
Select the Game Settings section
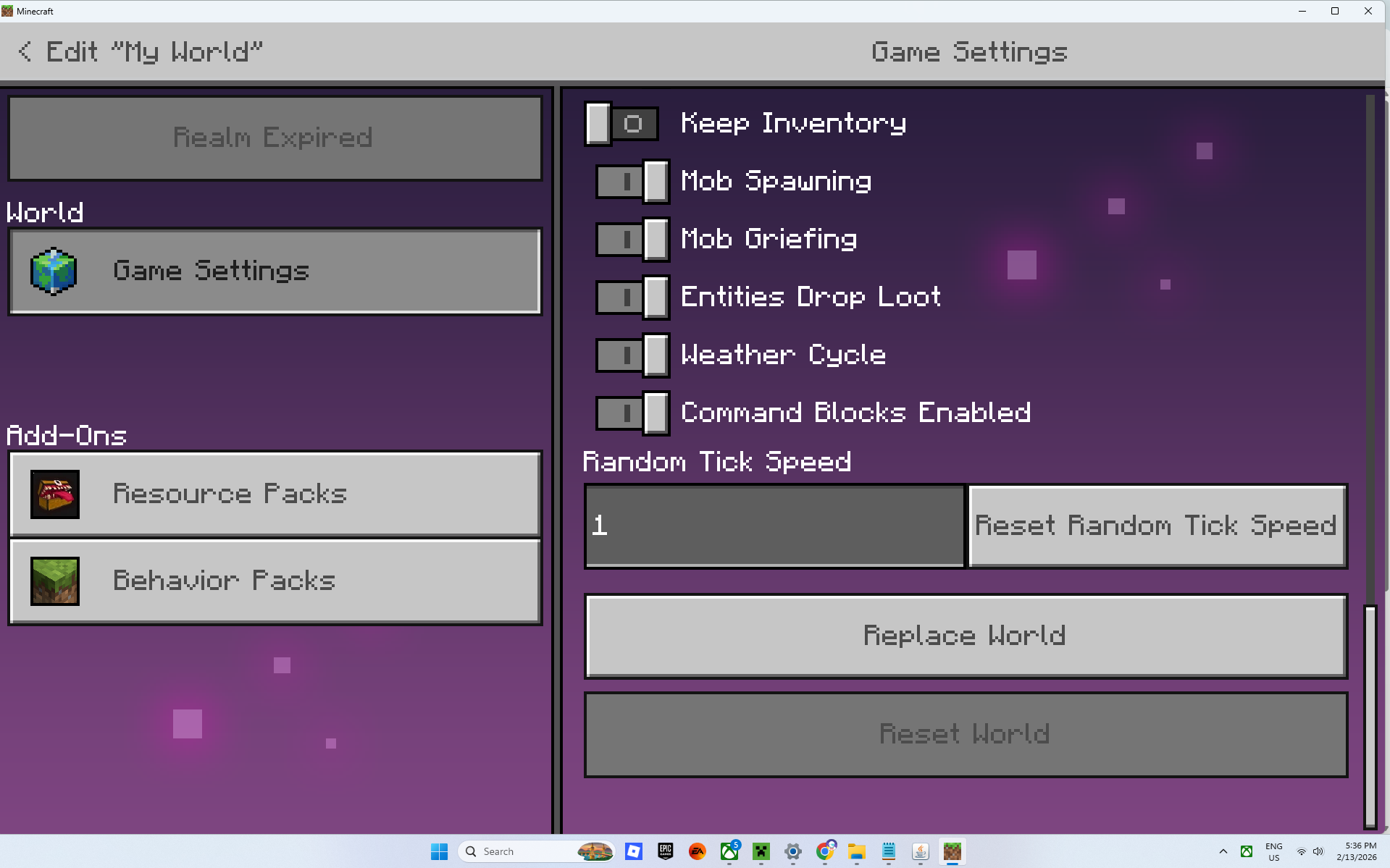(x=275, y=271)
